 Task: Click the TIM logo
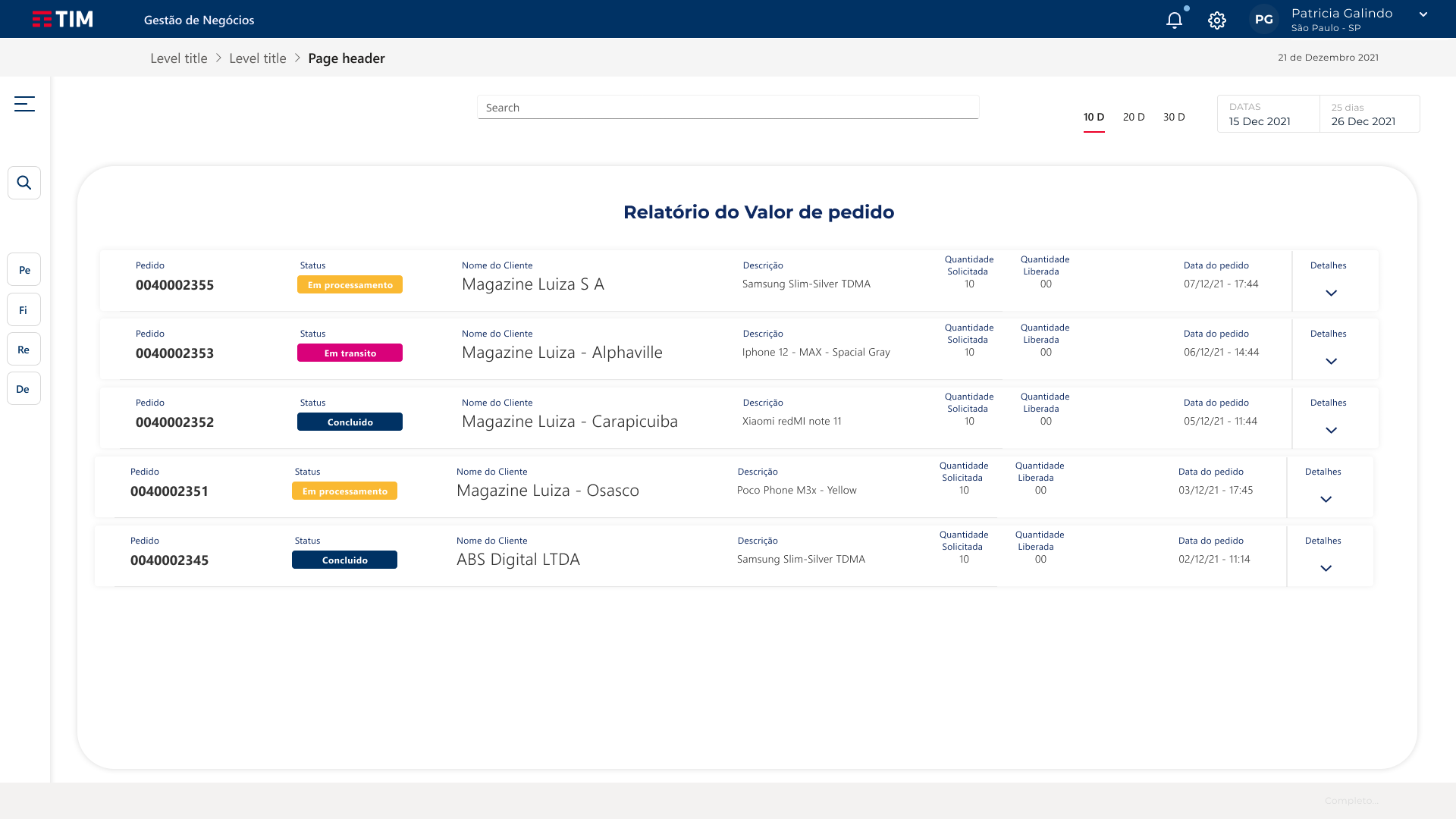pyautogui.click(x=63, y=19)
